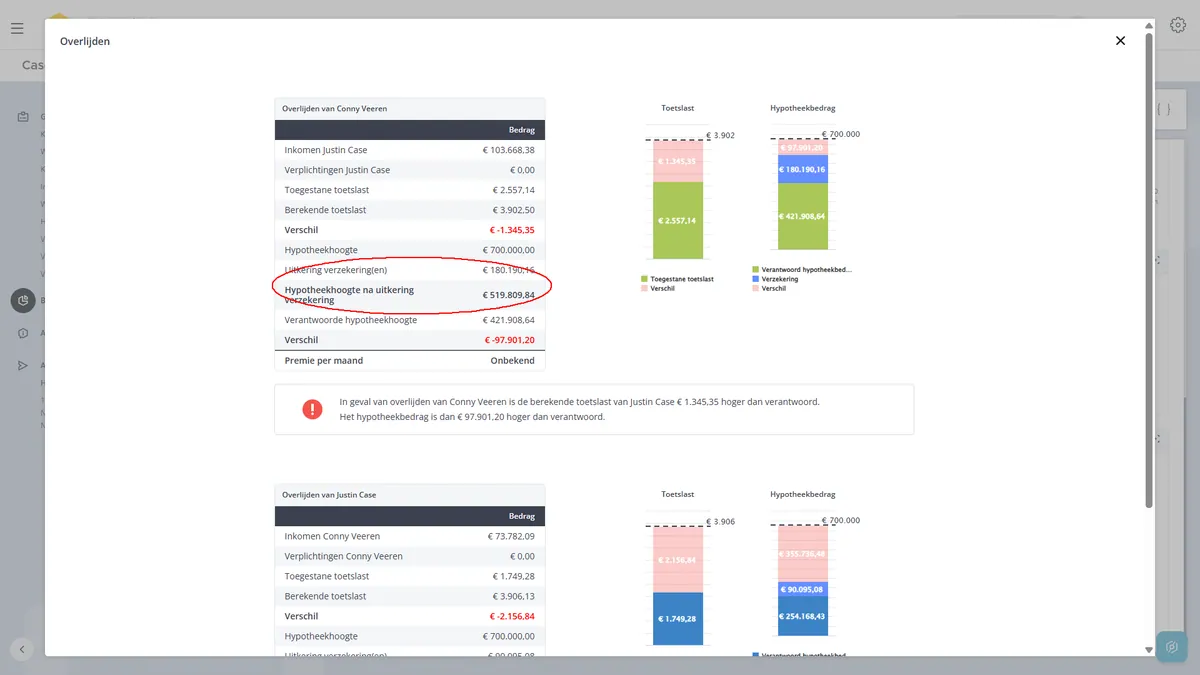Screen dimensions: 1200x675
Task: Click the 'Overlijden van Conny Veeren' table title
Action: tap(334, 108)
